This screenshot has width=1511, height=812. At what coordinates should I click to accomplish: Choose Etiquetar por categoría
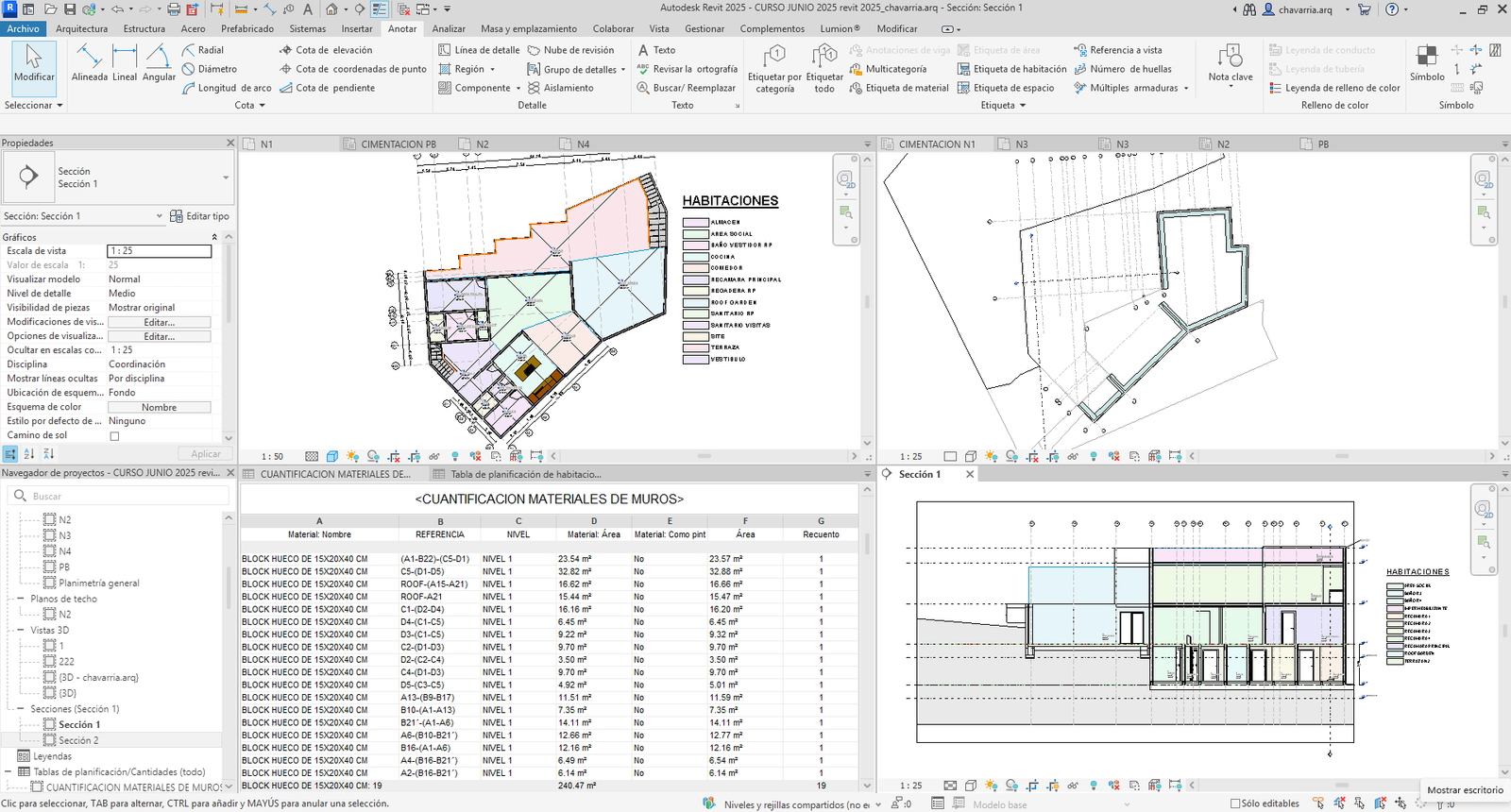[774, 68]
